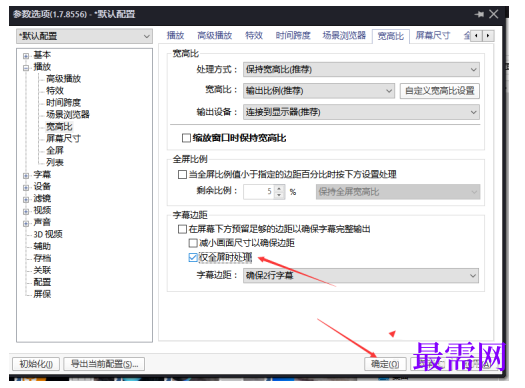Expand the 设备 tree node
Viewport: 525px width, 388px height.
[x=26, y=187]
